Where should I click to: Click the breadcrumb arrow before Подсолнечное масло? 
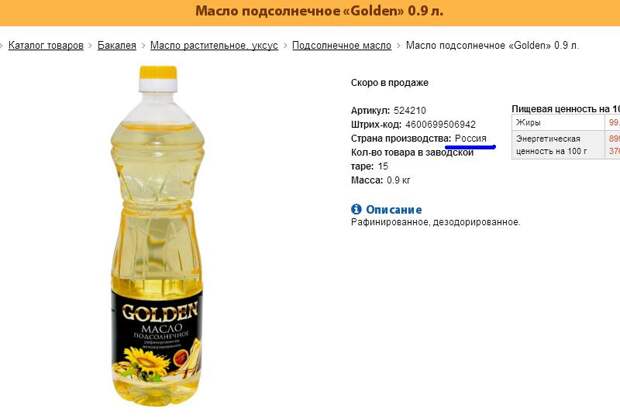click(285, 46)
